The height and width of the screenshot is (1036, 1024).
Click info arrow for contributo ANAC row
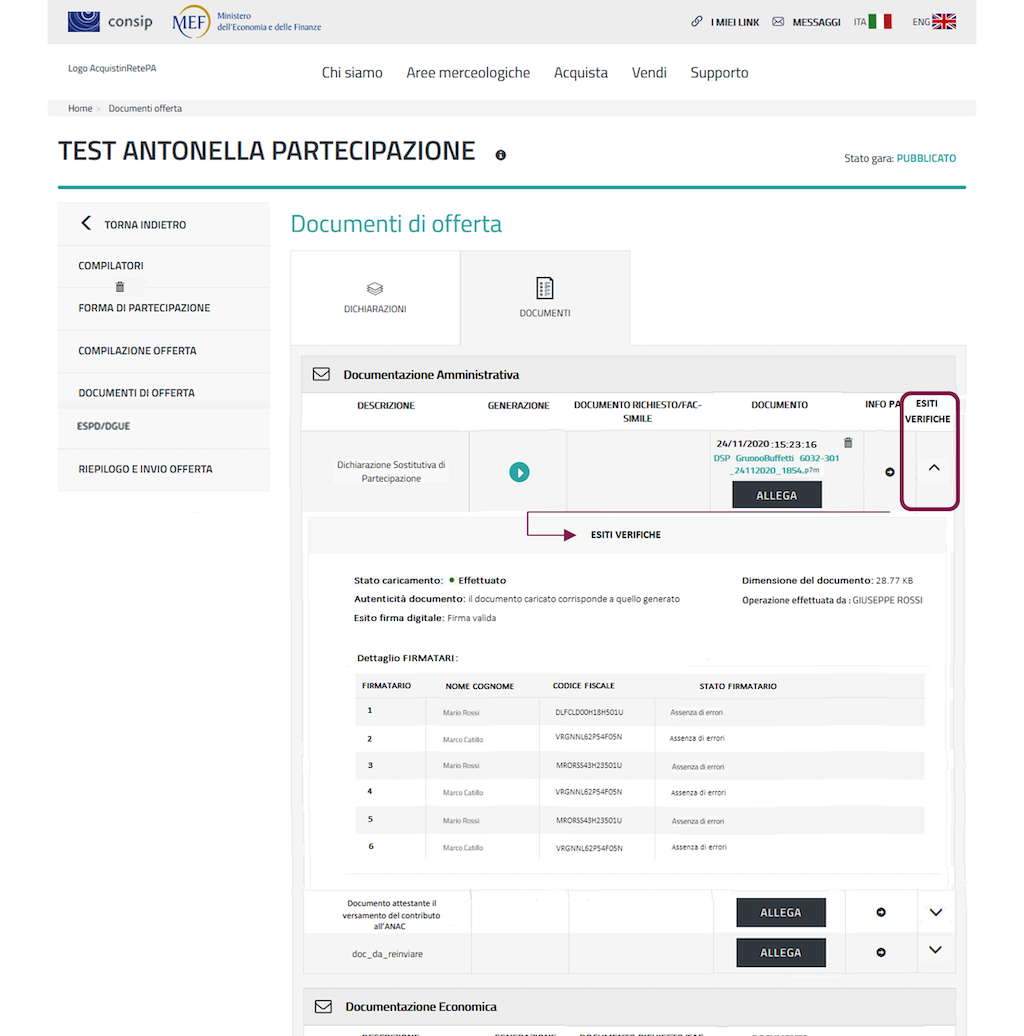[881, 912]
